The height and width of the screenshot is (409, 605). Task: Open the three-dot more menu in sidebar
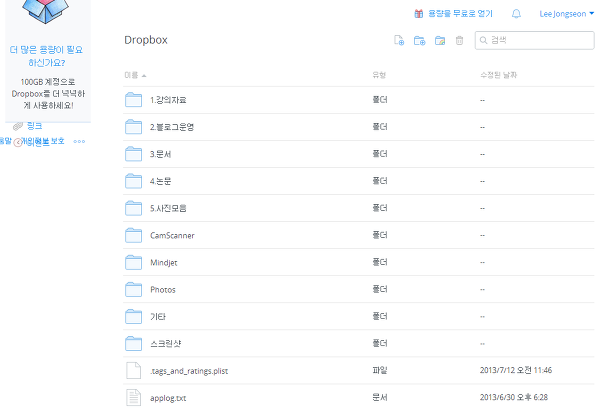(79, 142)
